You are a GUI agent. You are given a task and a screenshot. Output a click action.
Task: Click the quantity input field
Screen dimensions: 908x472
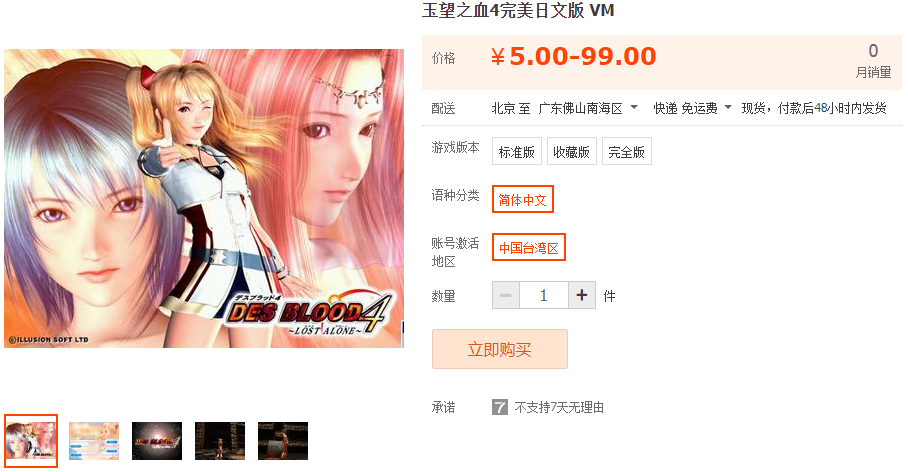pyautogui.click(x=544, y=295)
